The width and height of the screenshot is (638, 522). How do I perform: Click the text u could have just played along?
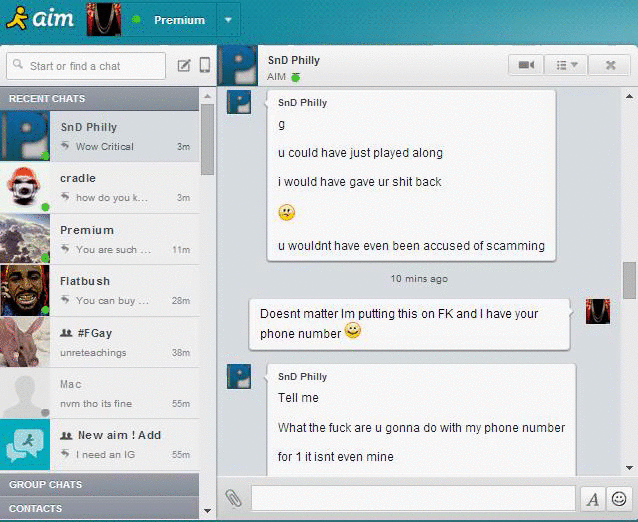(x=361, y=153)
